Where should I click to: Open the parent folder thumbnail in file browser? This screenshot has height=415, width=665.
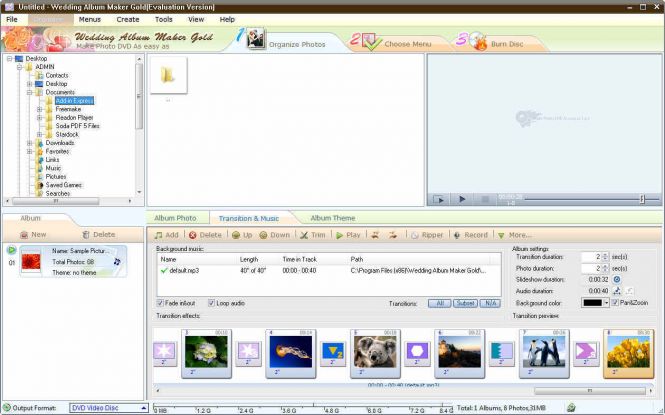point(168,75)
